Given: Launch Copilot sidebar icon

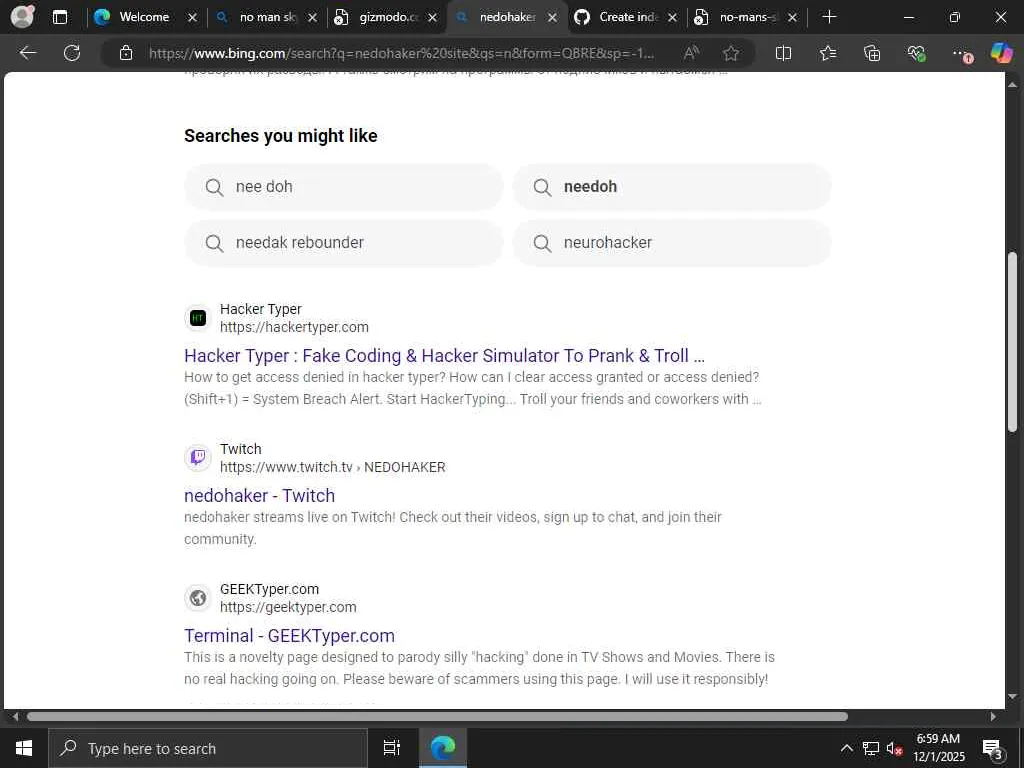Looking at the screenshot, I should 1001,52.
